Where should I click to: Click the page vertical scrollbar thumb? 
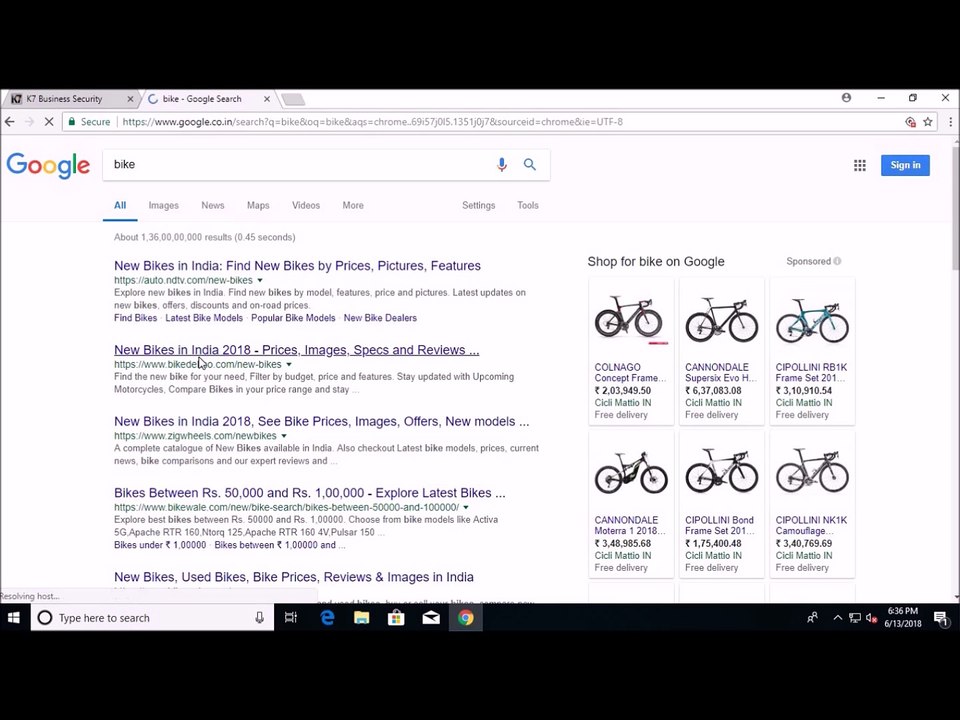pos(955,208)
